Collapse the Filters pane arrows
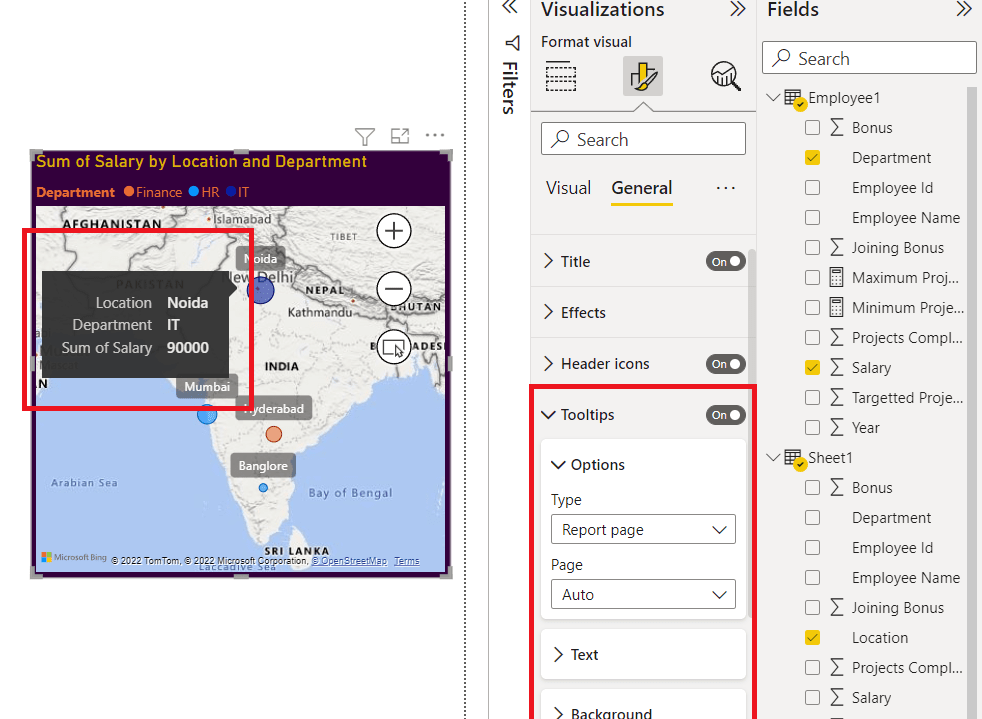 coord(510,8)
